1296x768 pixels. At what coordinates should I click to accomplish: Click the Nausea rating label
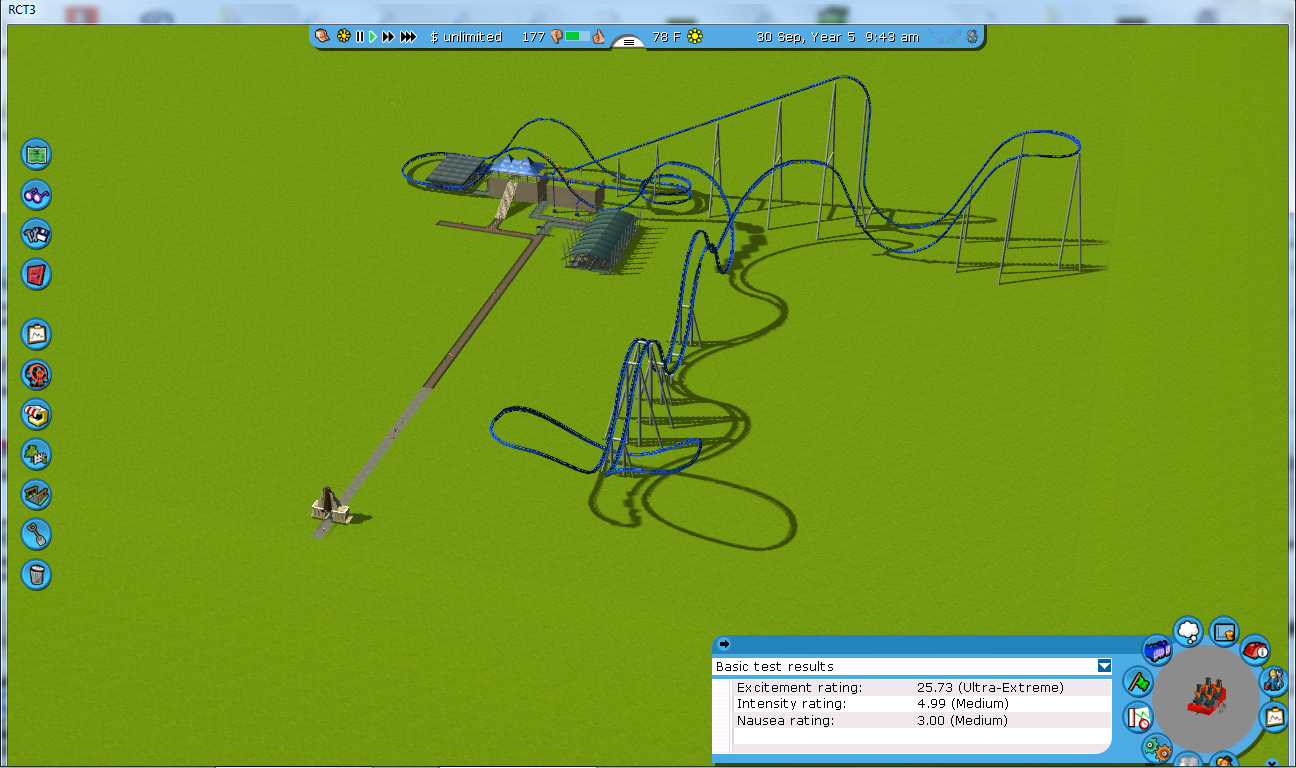click(x=785, y=720)
